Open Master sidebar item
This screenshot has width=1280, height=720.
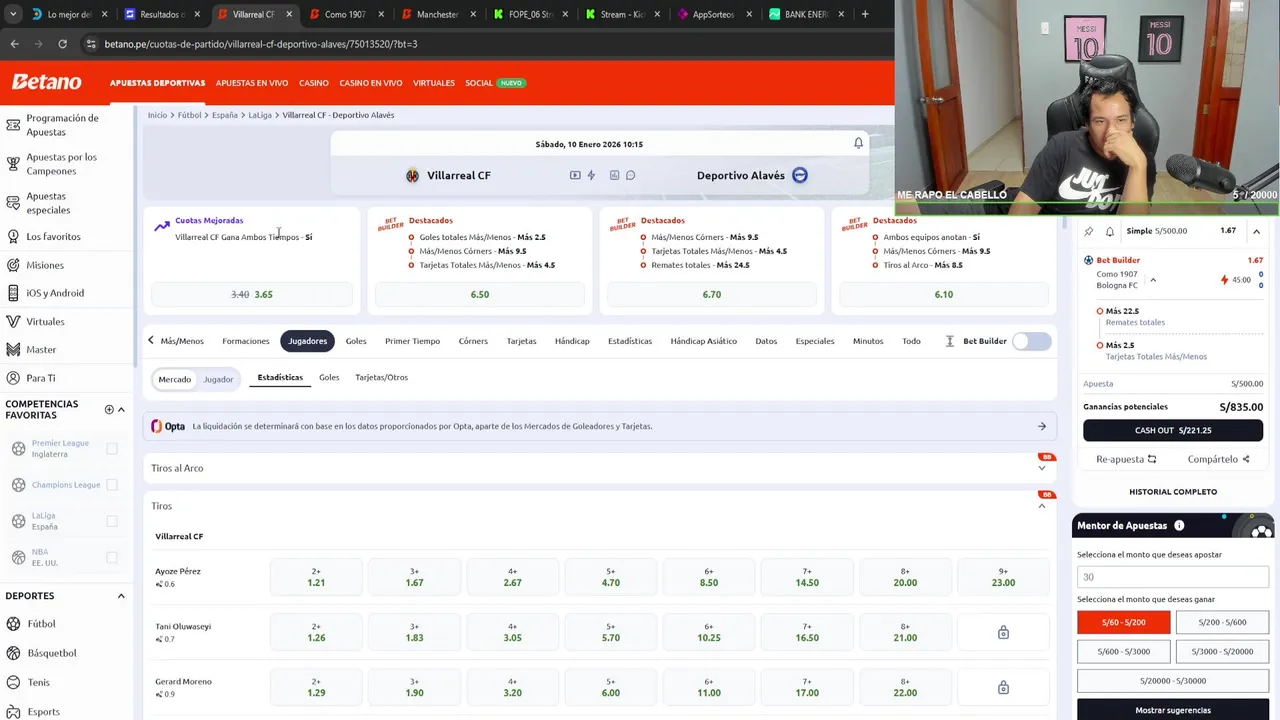(41, 350)
